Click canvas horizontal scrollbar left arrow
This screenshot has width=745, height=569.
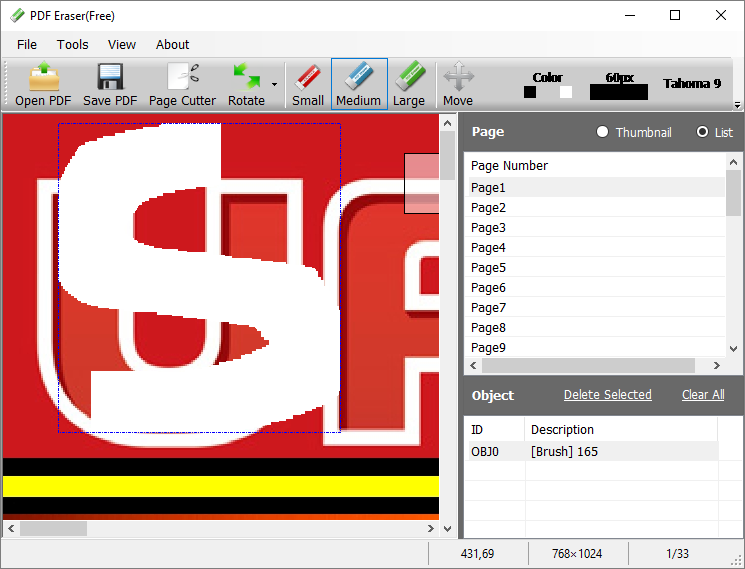11,528
